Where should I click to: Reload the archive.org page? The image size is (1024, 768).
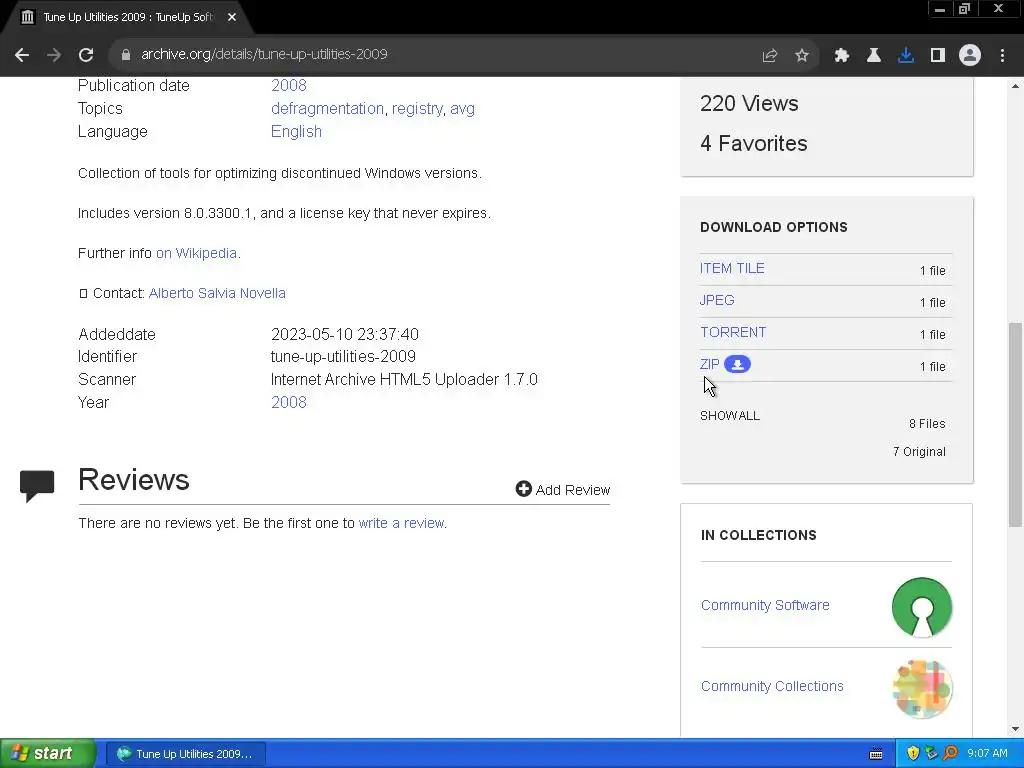[x=86, y=55]
